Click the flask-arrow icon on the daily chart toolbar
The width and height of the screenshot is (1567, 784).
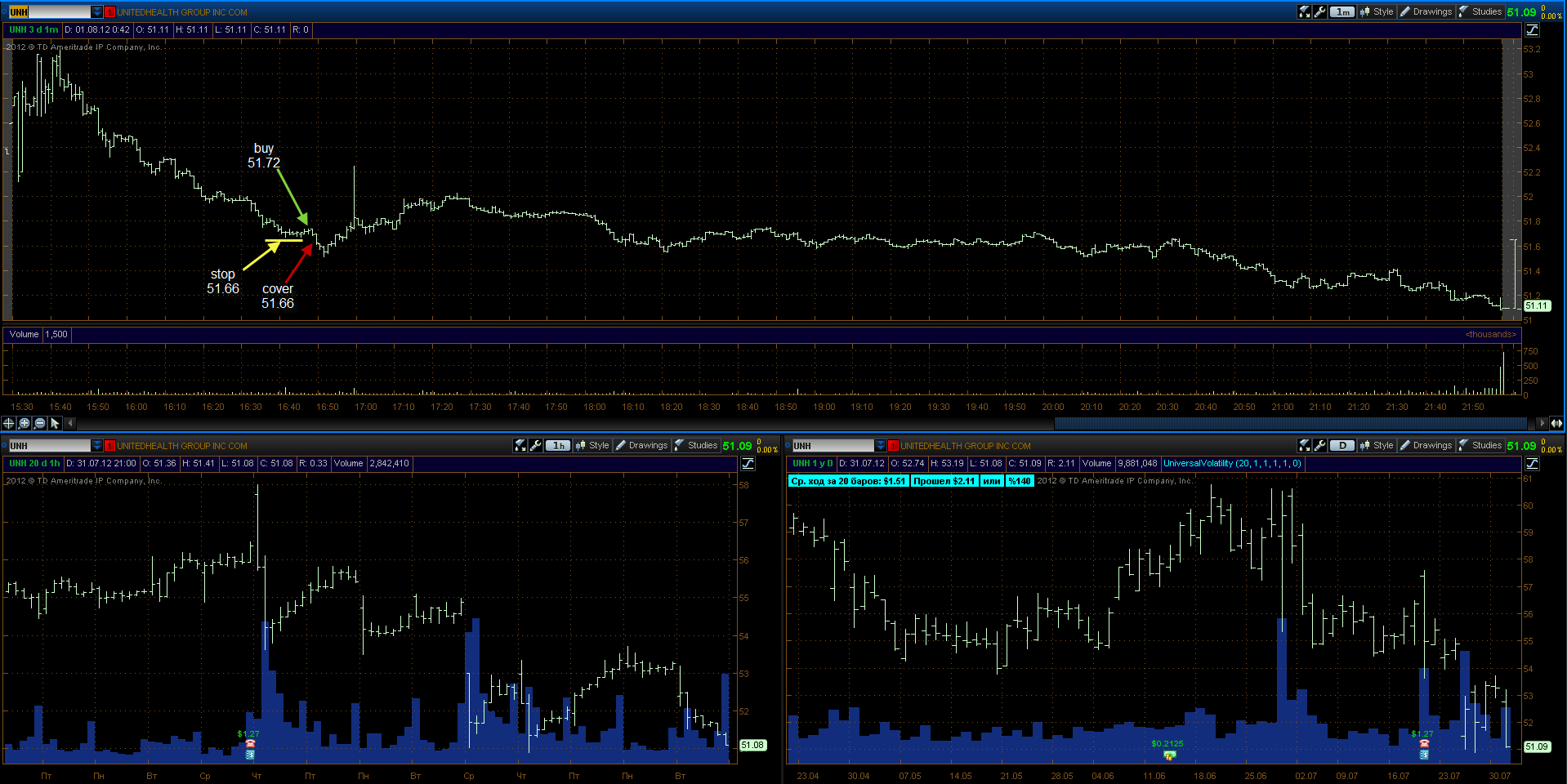[x=1305, y=445]
